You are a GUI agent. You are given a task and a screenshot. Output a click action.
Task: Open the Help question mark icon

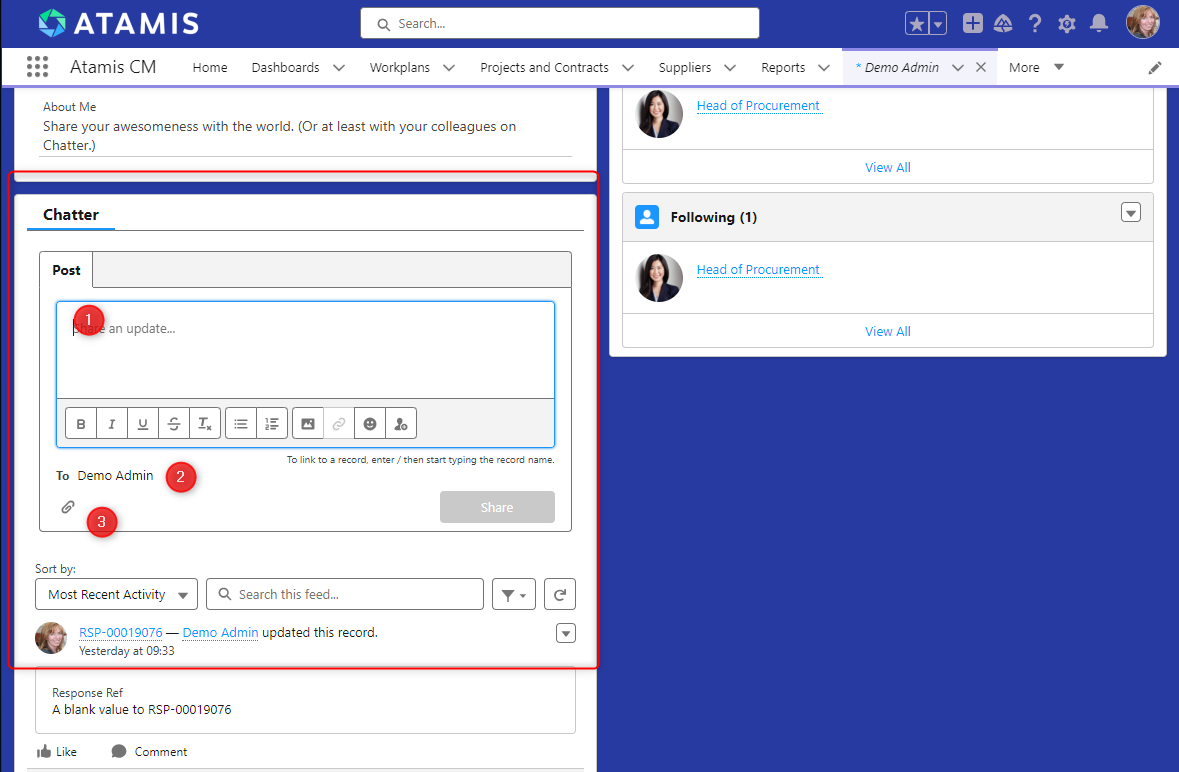tap(1035, 23)
